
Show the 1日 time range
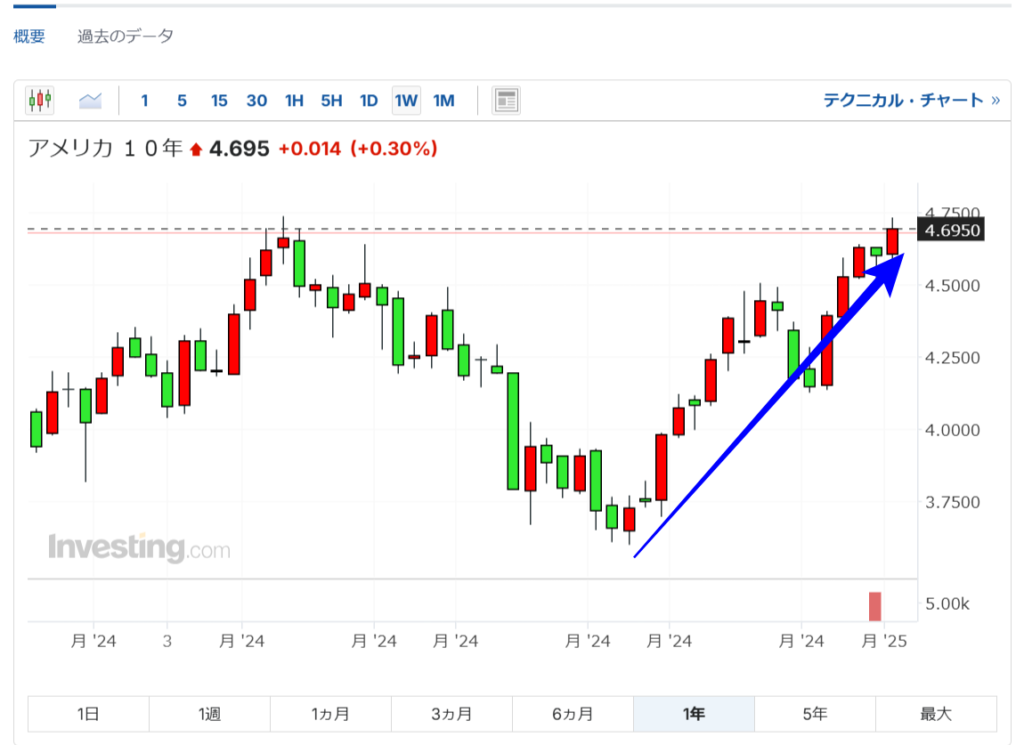(x=88, y=714)
